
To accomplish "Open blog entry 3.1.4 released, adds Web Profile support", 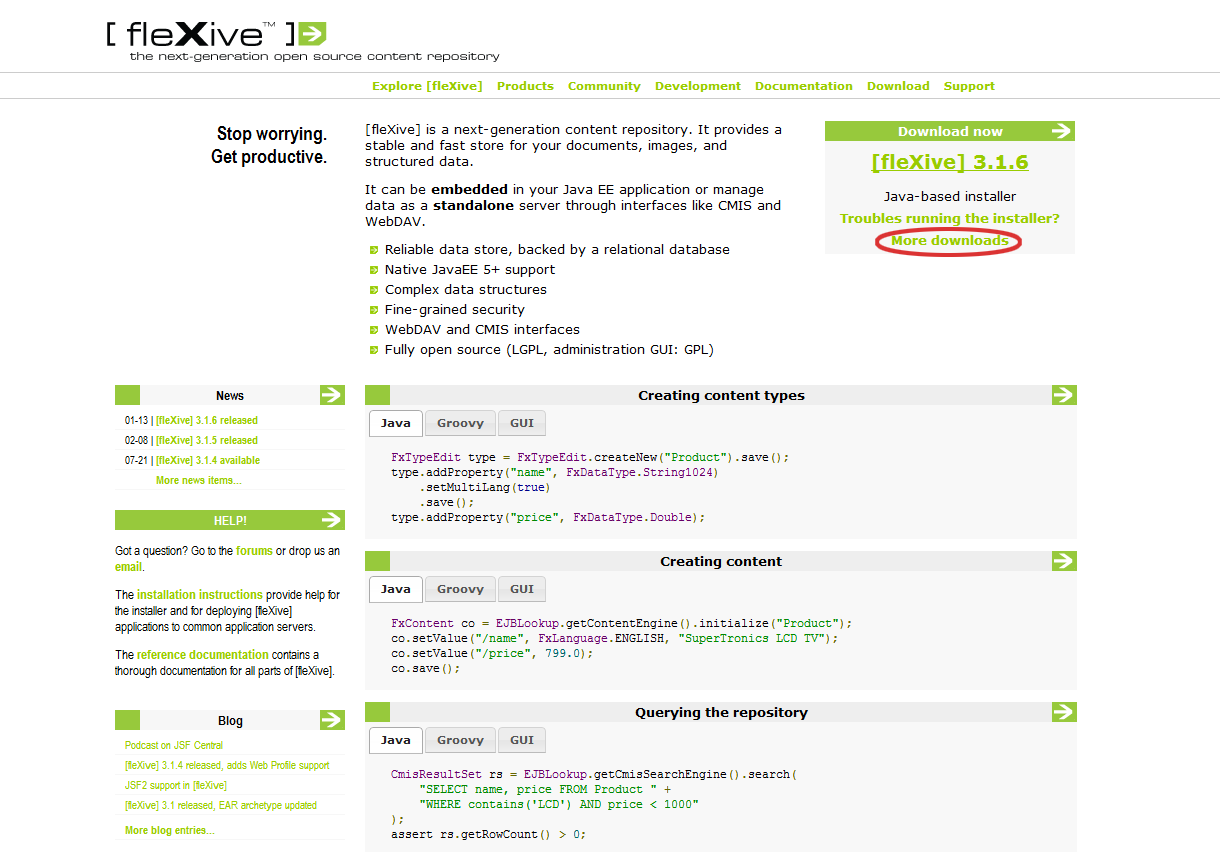I will point(227,766).
